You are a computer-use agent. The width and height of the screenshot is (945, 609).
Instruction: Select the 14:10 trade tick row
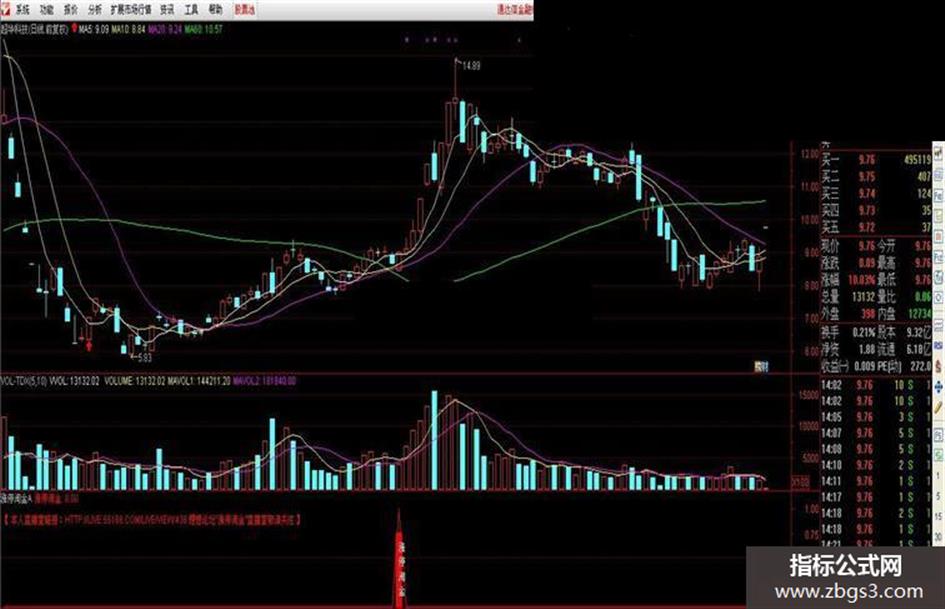(876, 465)
